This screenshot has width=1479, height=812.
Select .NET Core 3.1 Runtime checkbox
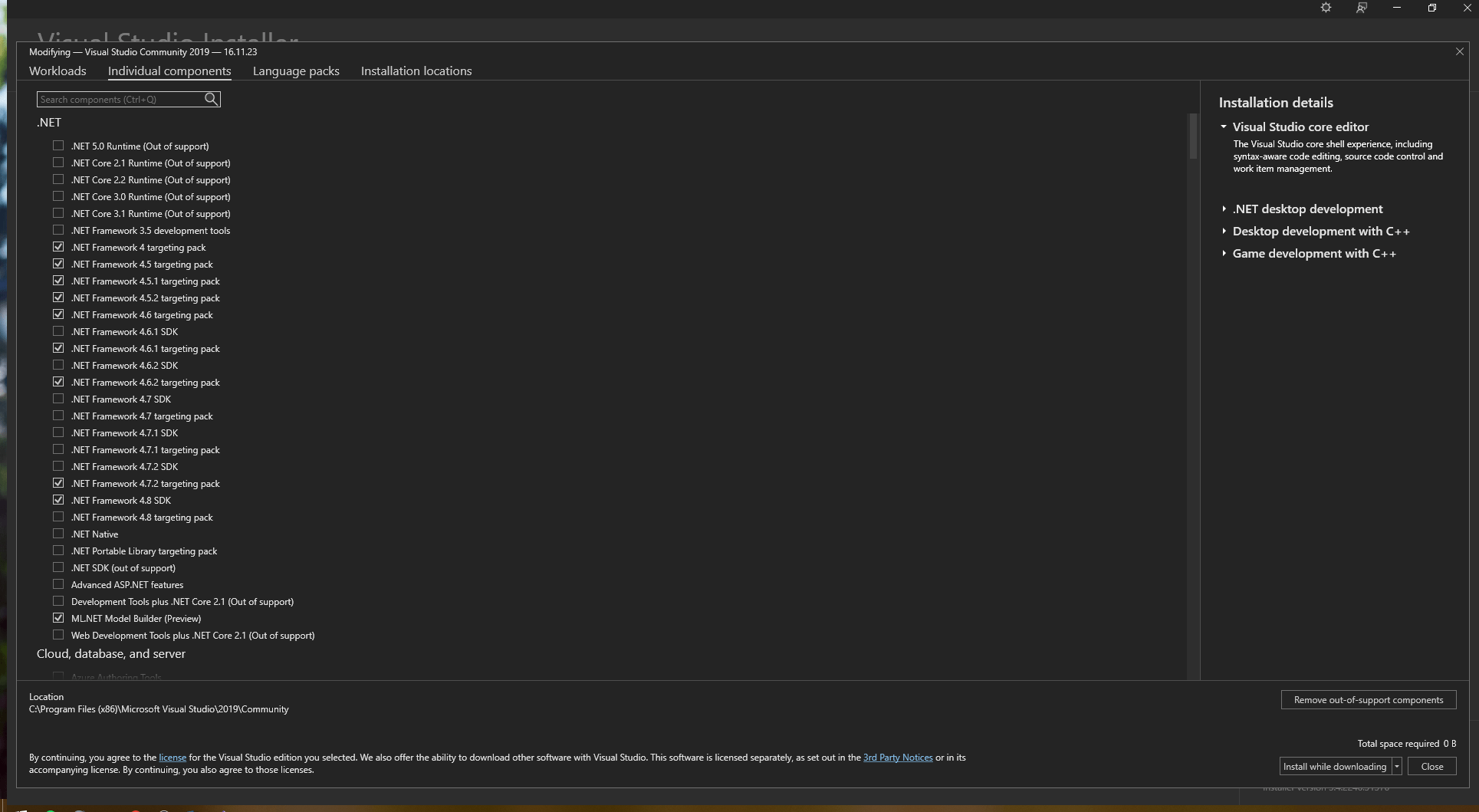pos(58,213)
